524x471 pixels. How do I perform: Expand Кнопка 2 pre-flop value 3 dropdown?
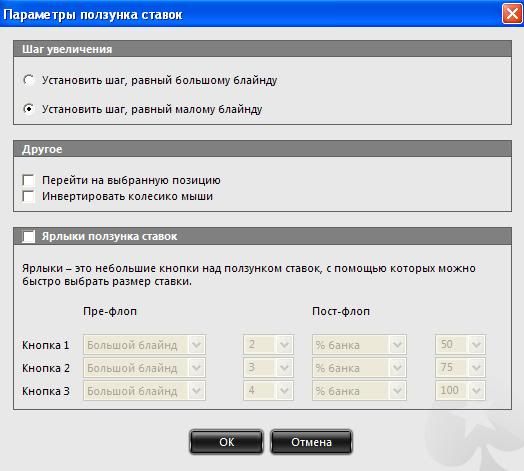[x=268, y=368]
